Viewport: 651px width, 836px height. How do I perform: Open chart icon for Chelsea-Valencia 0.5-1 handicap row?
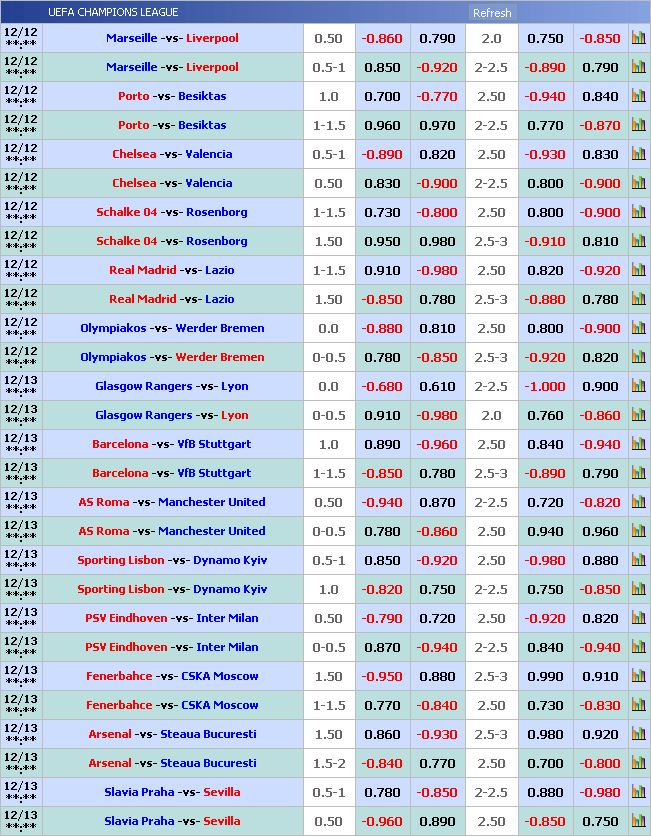(x=638, y=155)
